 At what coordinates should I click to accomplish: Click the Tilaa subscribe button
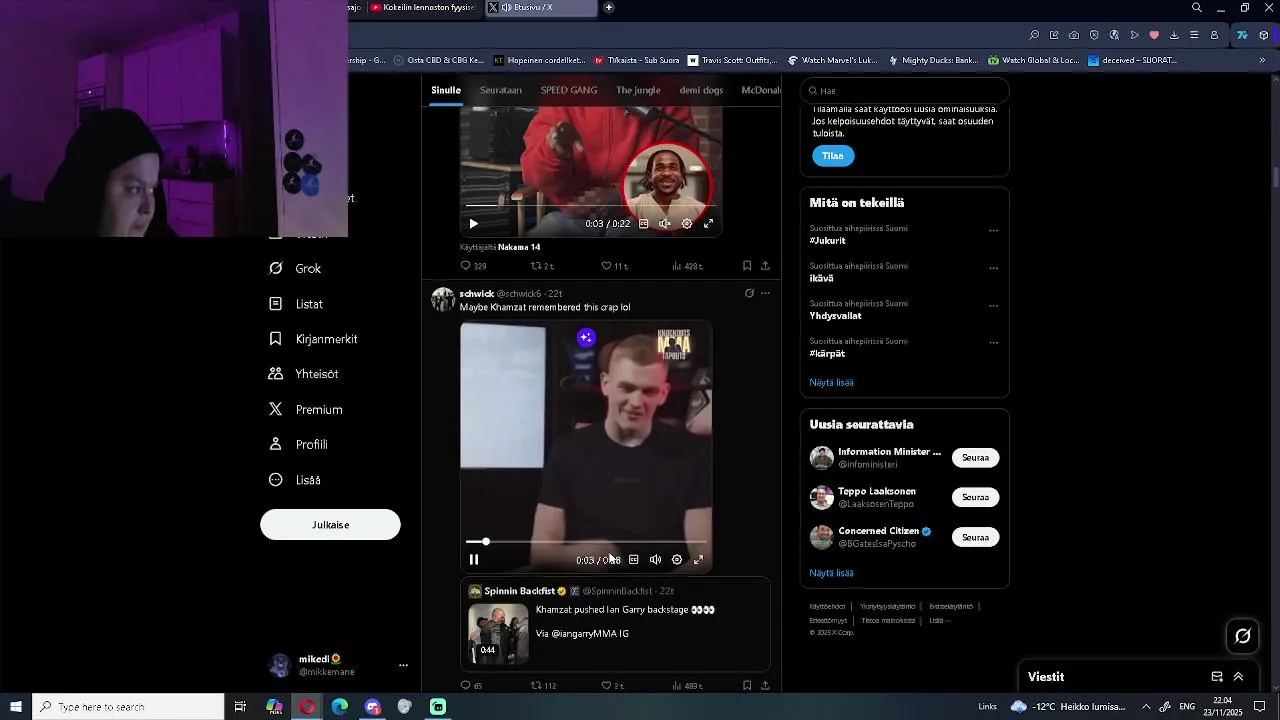coord(833,156)
